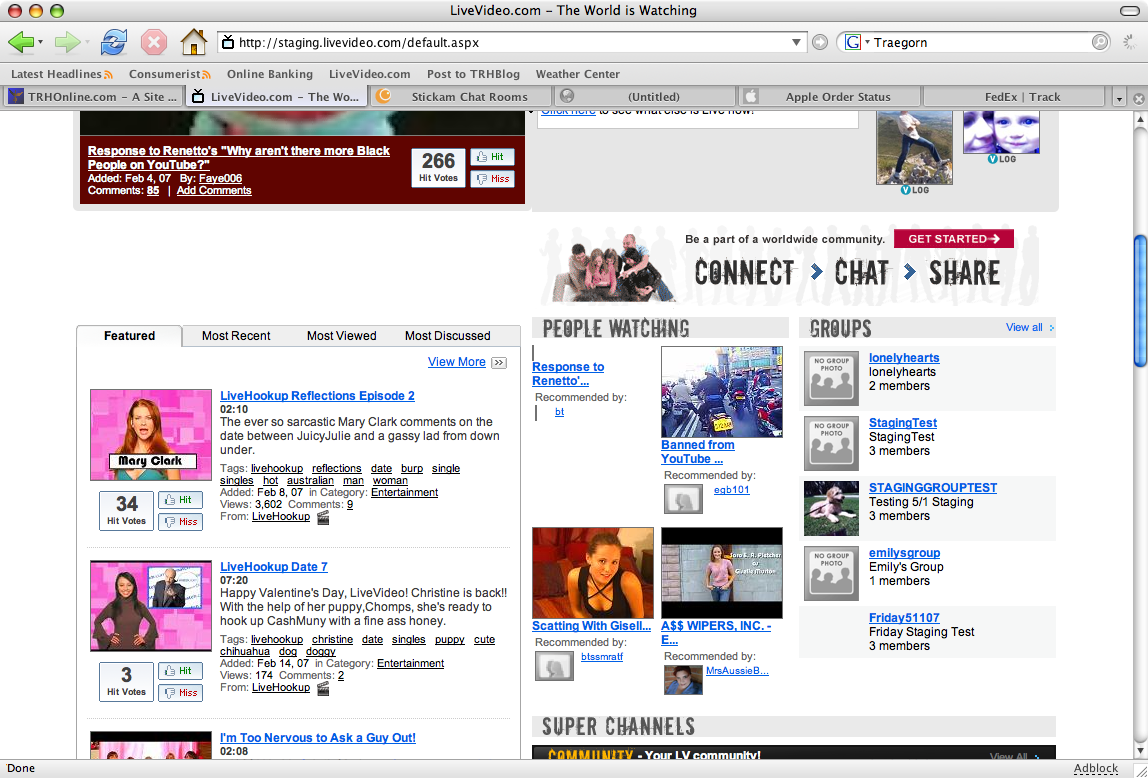This screenshot has height=778, width=1148.
Task: Click the View More double-arrow icon
Action: (499, 362)
